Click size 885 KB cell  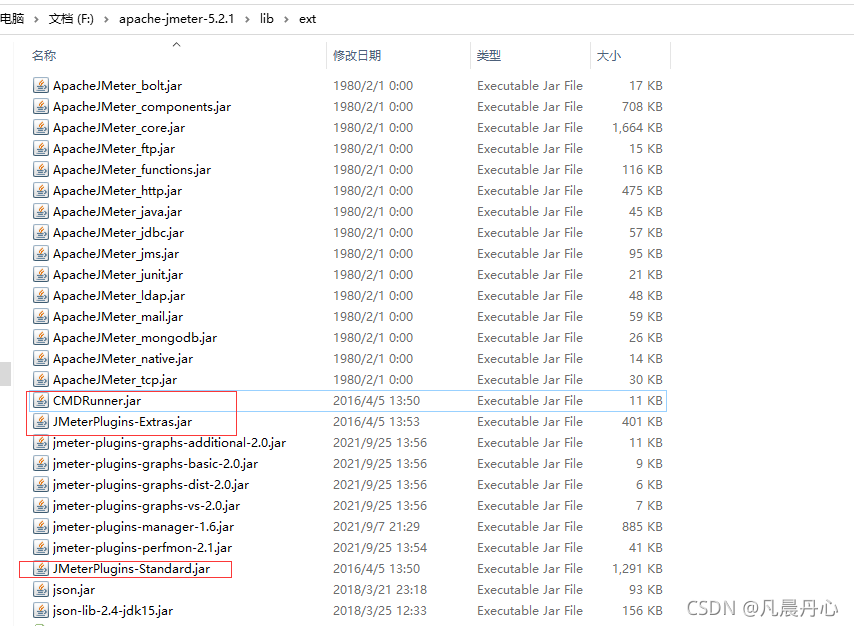642,526
